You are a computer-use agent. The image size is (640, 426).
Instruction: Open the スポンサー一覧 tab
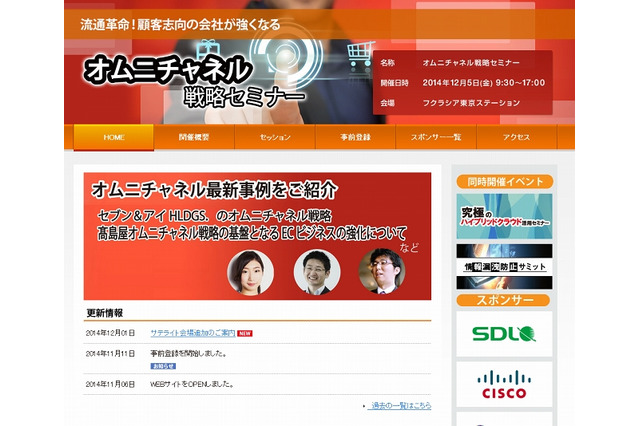pos(436,138)
